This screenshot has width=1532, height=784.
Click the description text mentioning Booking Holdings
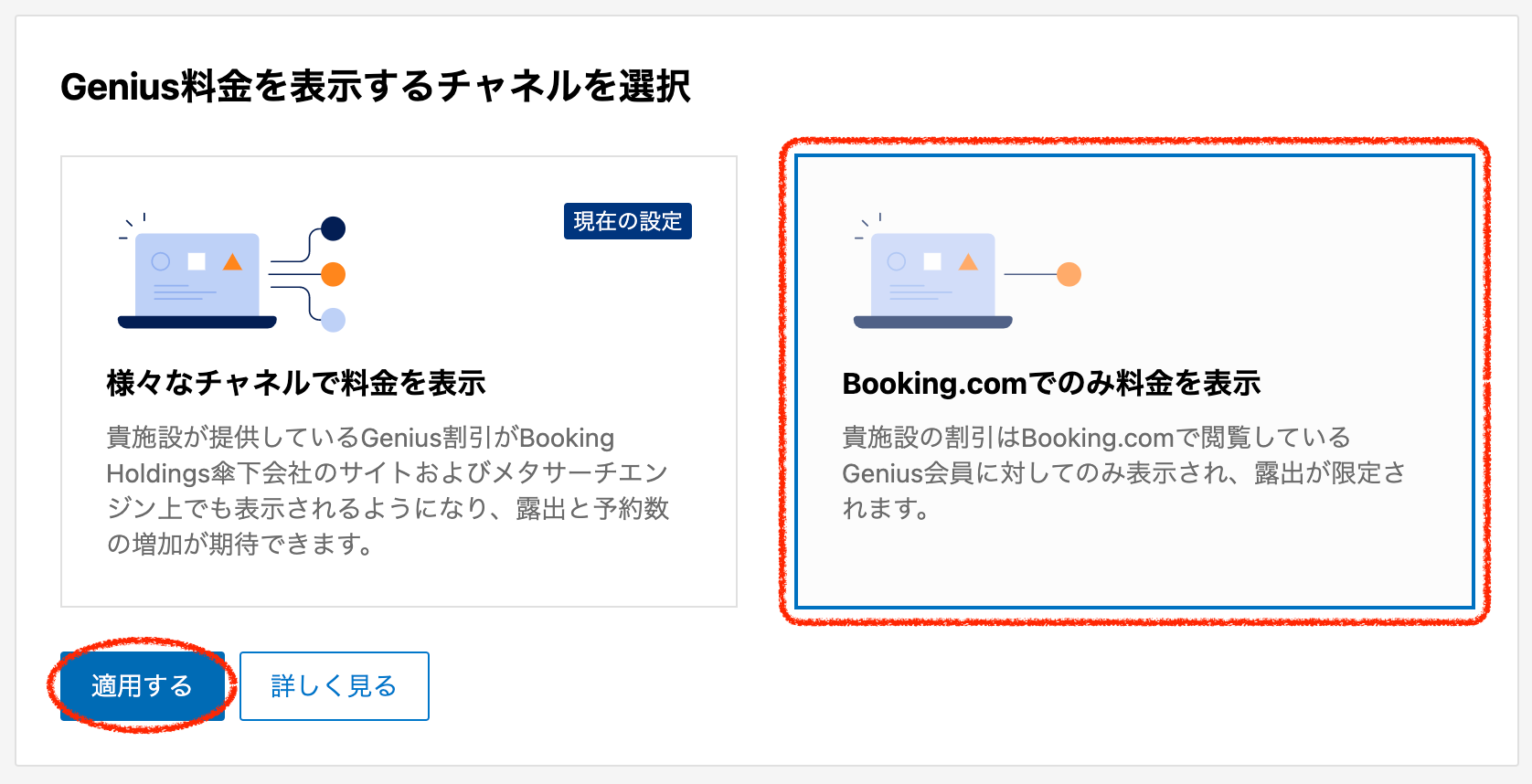[388, 491]
